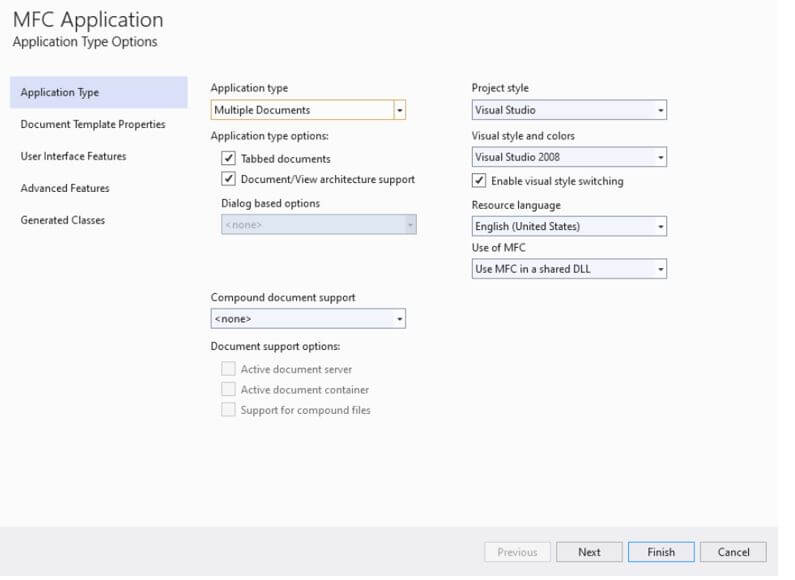Click the Active document server checkbox
This screenshot has height=580, width=795.
(x=229, y=369)
